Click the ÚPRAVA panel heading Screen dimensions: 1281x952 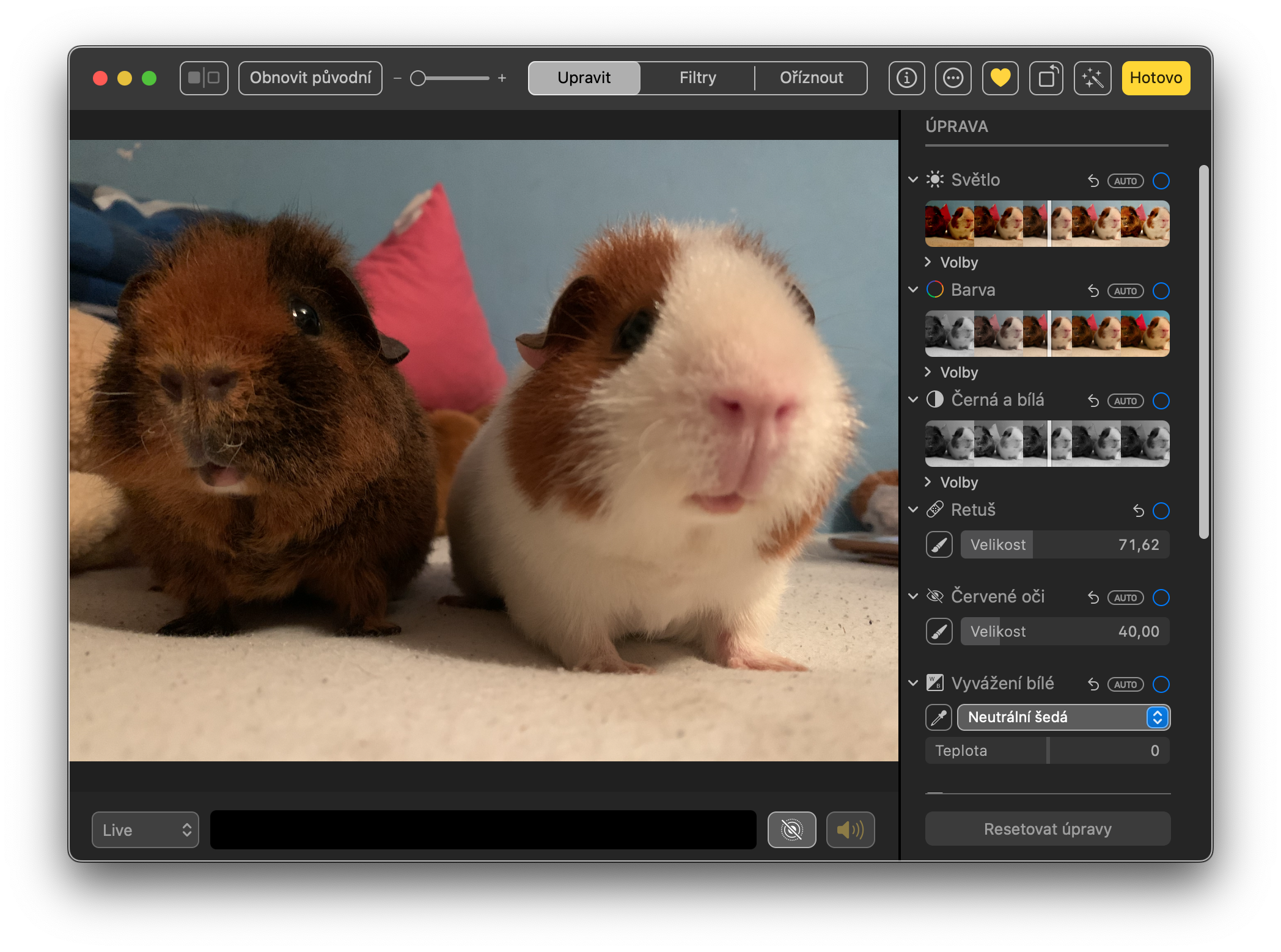956,126
